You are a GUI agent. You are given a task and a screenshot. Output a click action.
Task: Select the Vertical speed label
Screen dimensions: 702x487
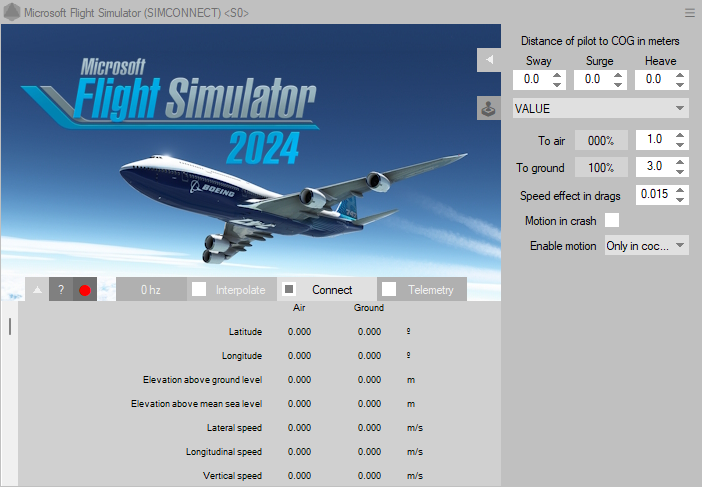point(232,476)
